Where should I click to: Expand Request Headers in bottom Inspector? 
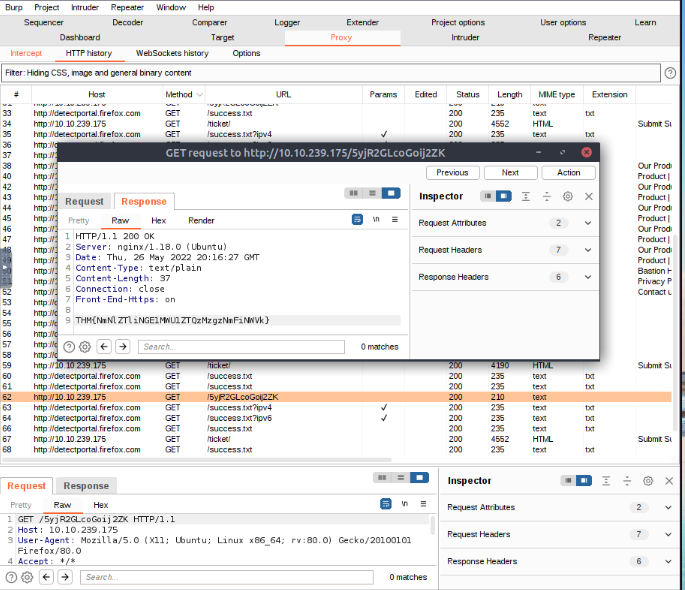click(x=668, y=534)
